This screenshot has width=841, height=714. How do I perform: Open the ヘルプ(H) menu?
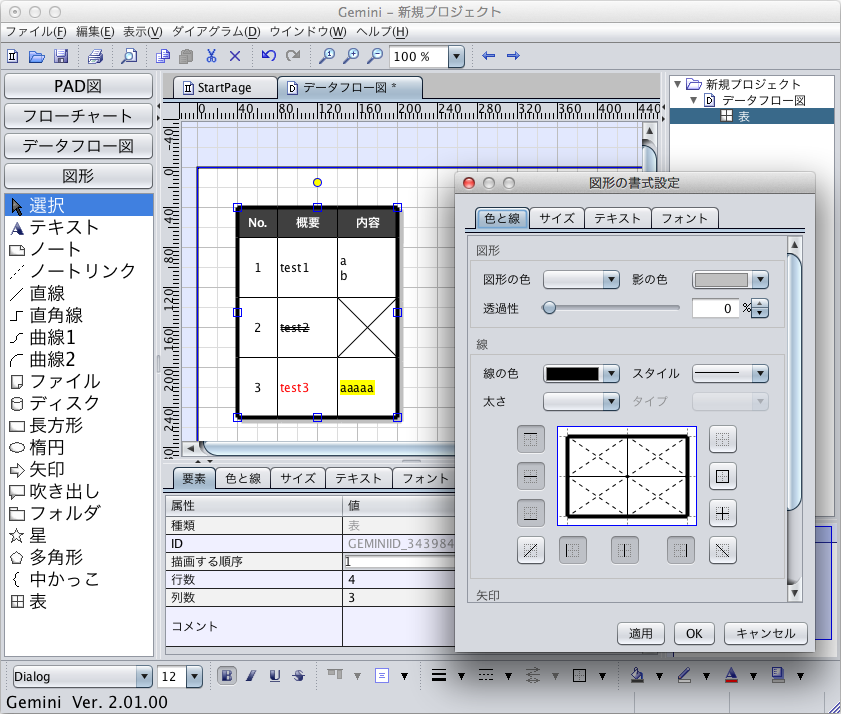coord(382,32)
